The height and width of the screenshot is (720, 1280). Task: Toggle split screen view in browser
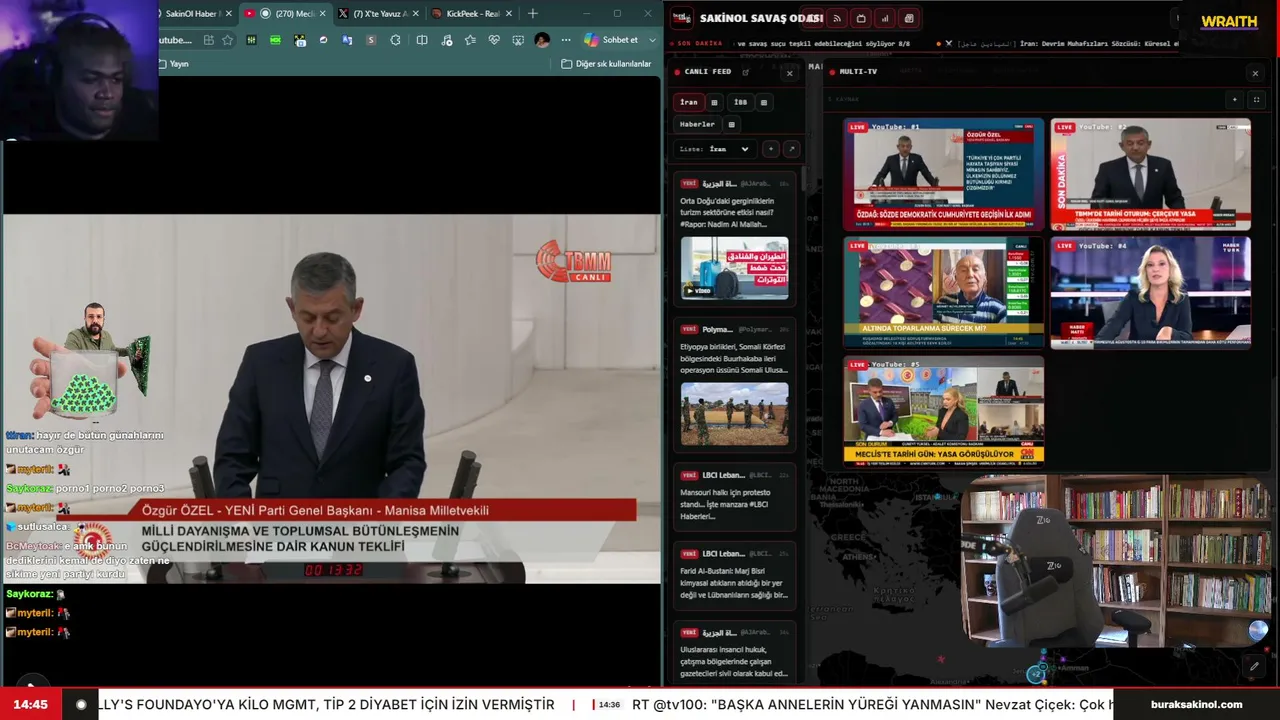[422, 40]
